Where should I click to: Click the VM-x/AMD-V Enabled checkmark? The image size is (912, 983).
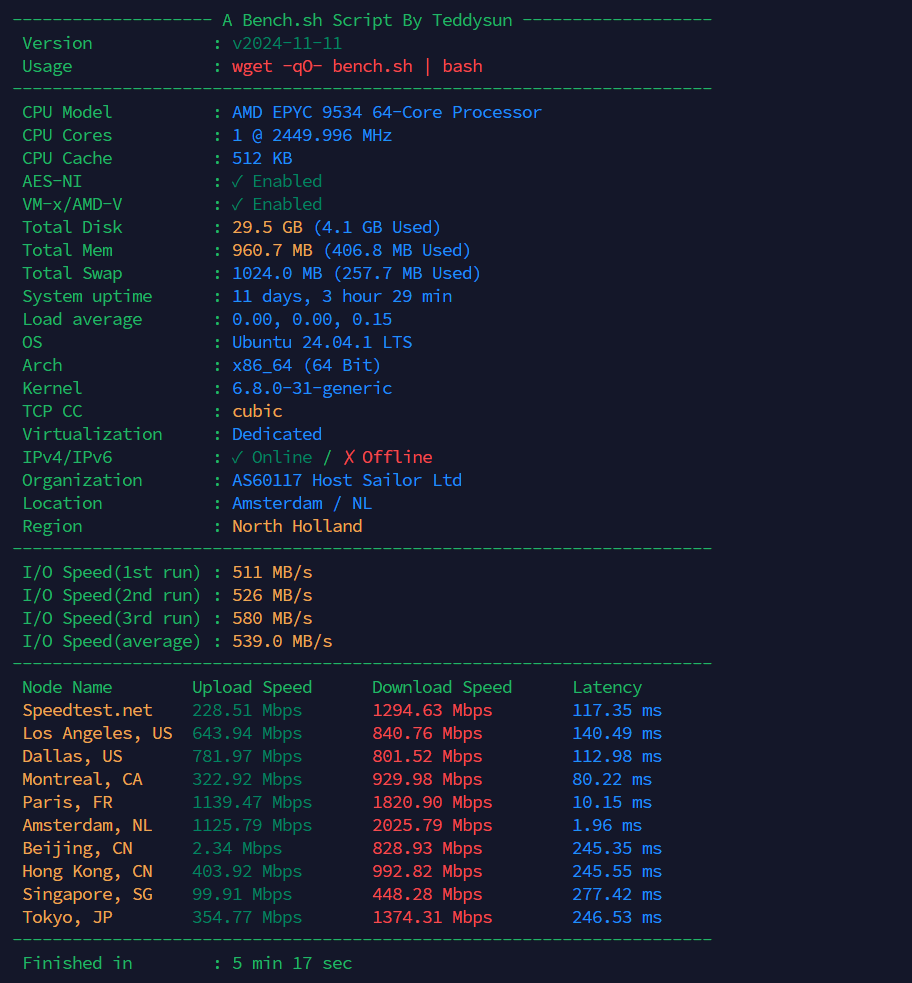(x=239, y=204)
